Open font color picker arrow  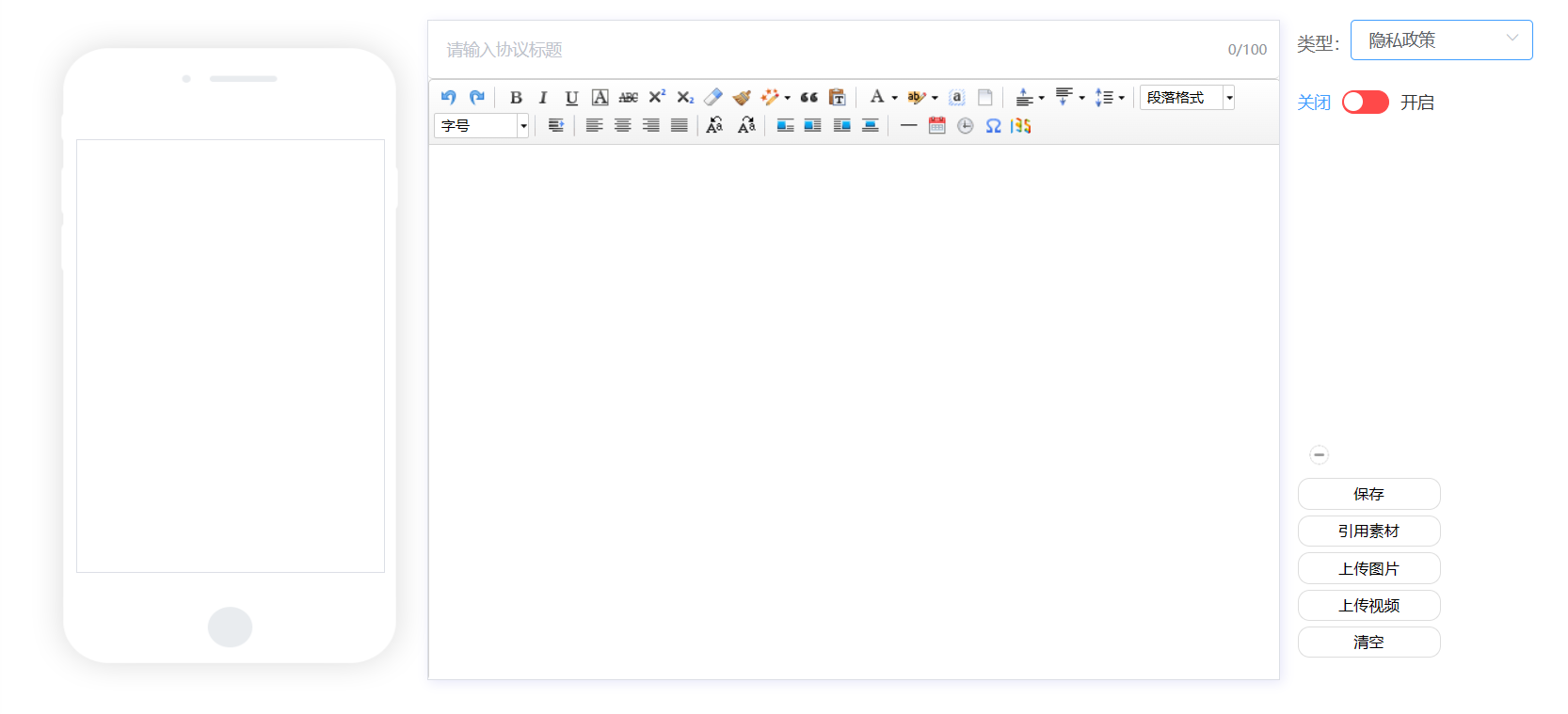(895, 98)
